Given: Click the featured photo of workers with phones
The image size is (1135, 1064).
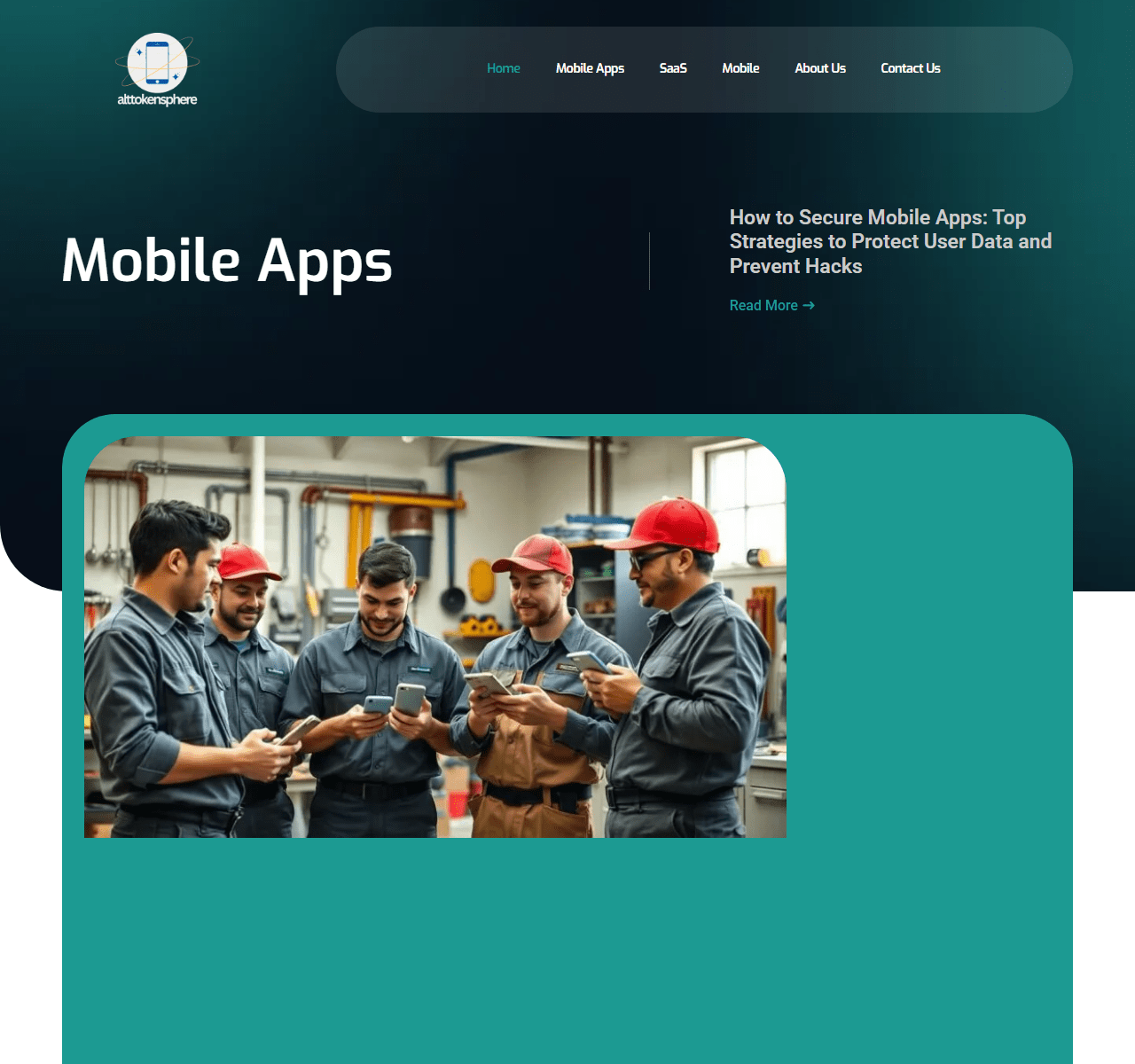Looking at the screenshot, I should pyautogui.click(x=434, y=637).
